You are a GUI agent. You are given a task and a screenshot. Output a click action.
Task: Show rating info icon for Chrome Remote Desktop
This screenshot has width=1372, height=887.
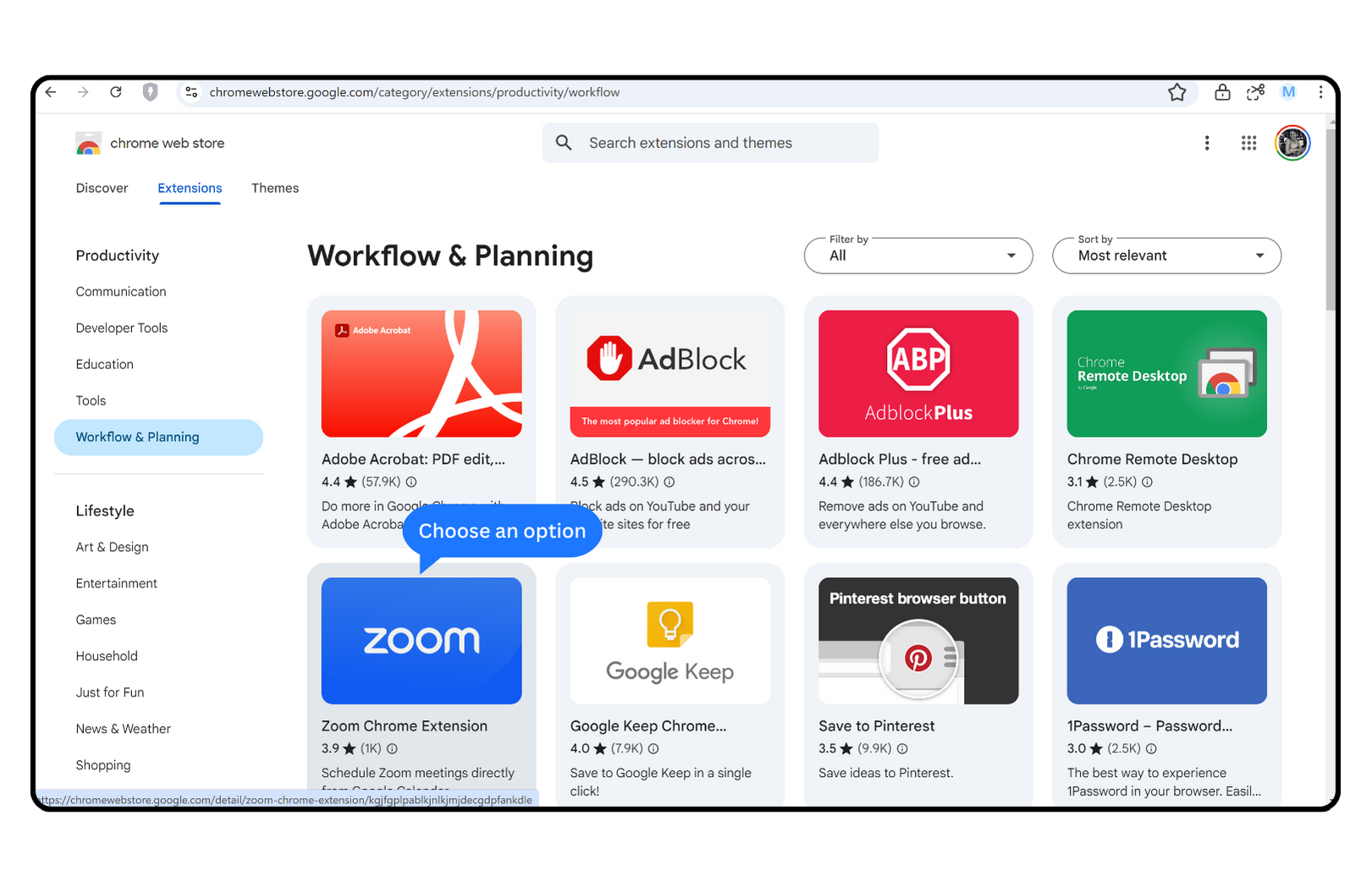tap(1148, 482)
